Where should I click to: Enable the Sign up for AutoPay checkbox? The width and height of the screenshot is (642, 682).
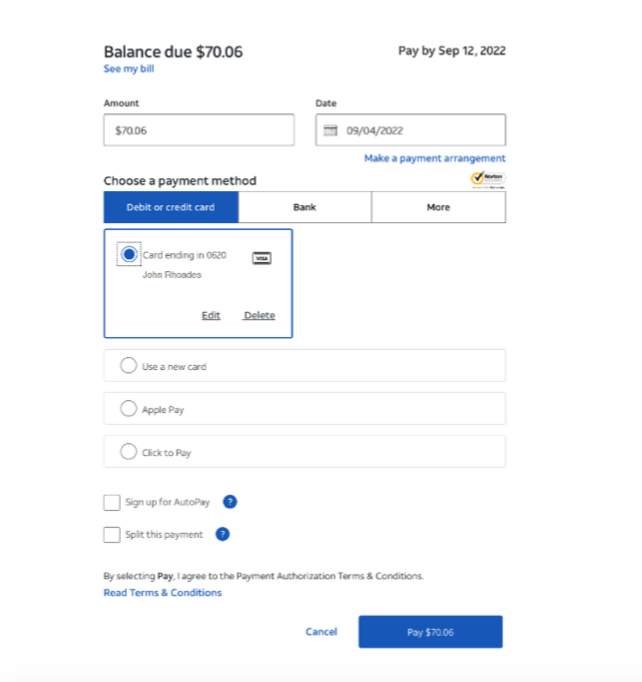click(112, 502)
